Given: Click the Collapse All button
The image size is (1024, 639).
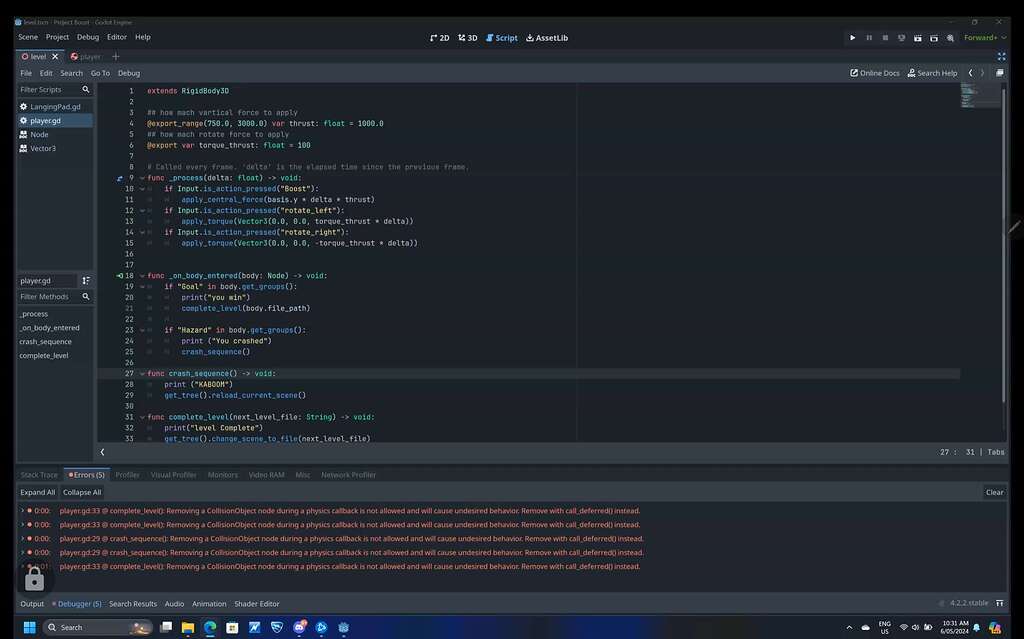Looking at the screenshot, I should pyautogui.click(x=82, y=492).
